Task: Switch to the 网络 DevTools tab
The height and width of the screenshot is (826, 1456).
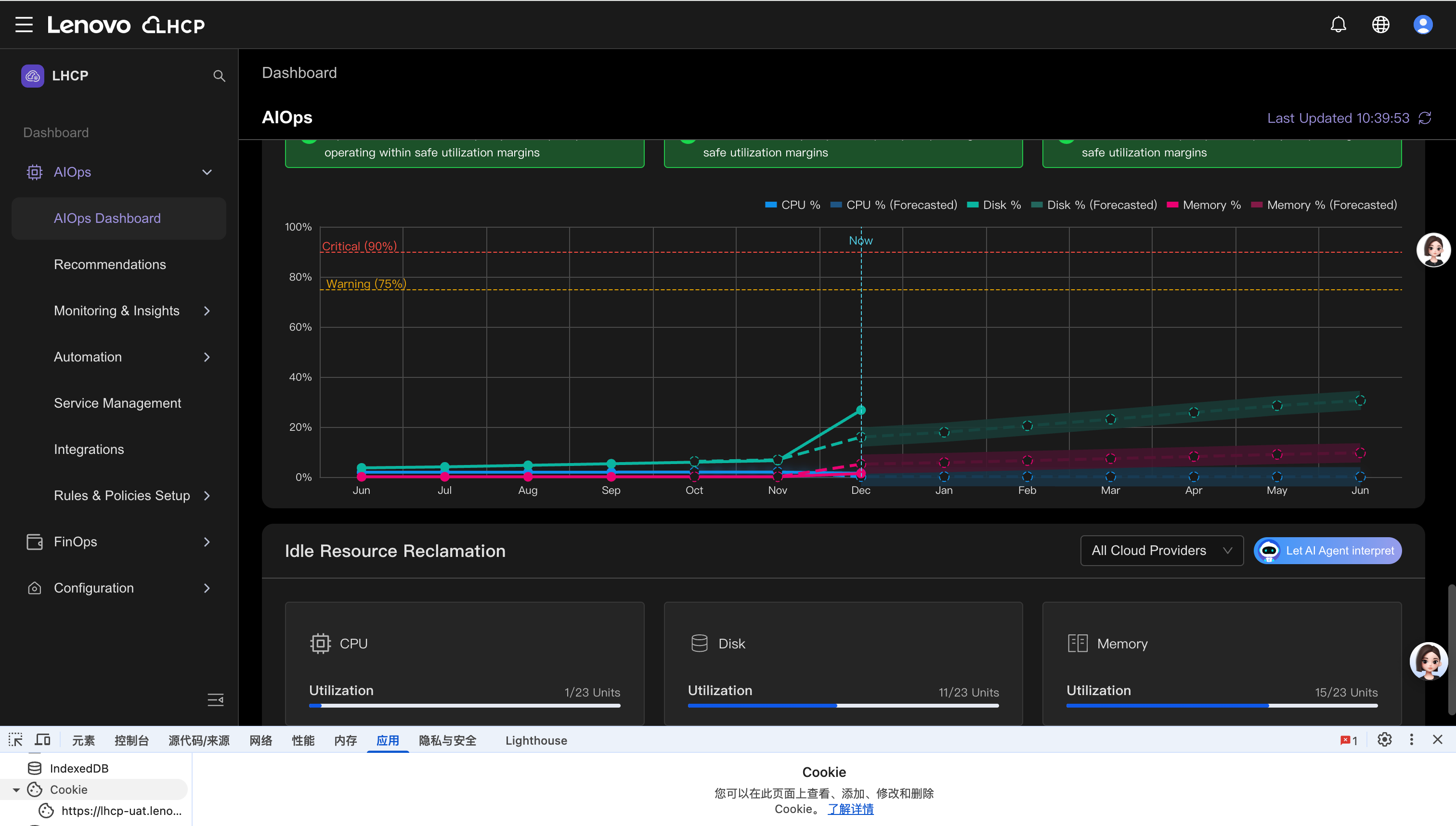Action: tap(261, 740)
